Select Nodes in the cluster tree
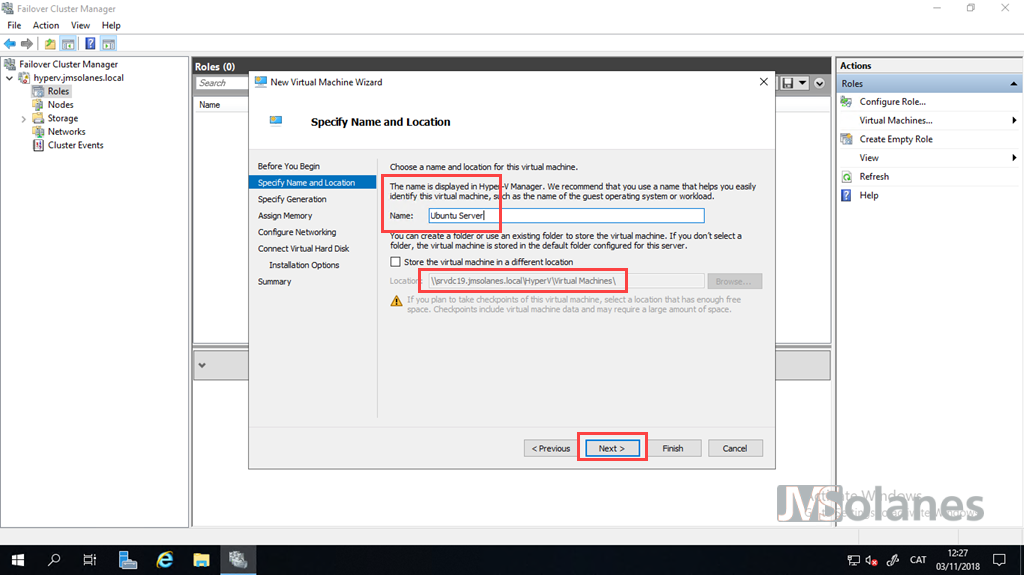 click(x=60, y=105)
